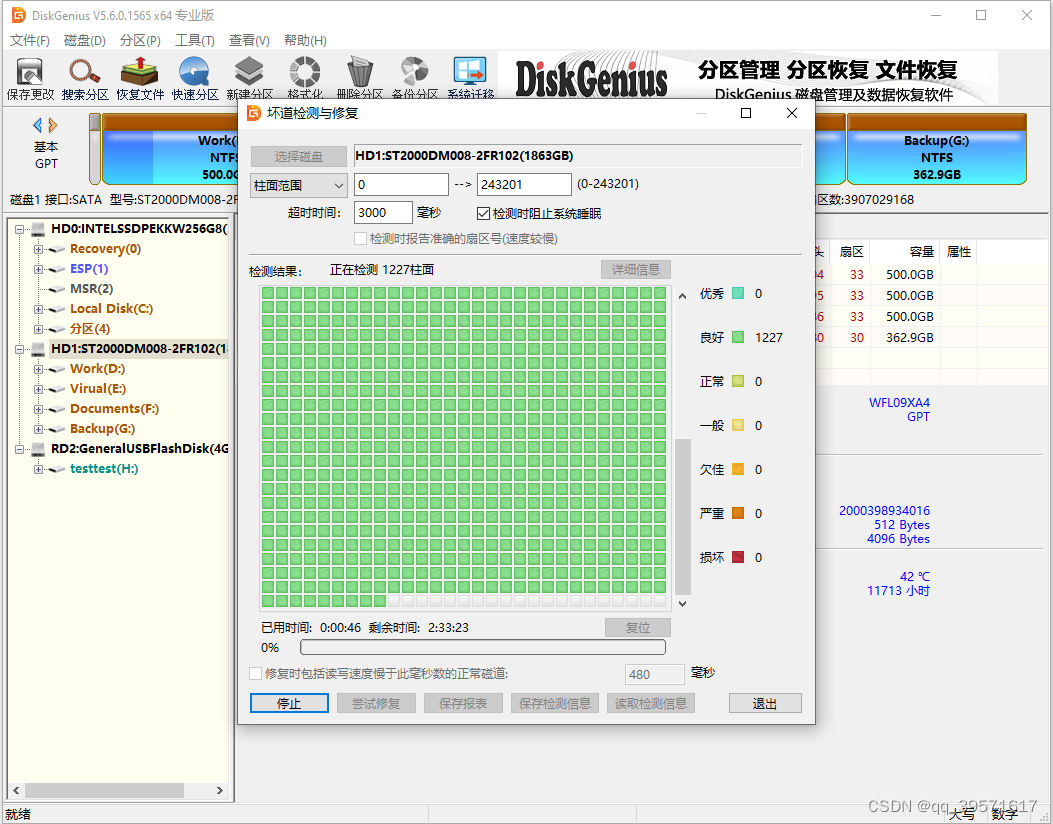Click the HD0 INTELSSDPEKKW256G8 disk icon
Screen dimensions: 1053x824
coord(39,229)
